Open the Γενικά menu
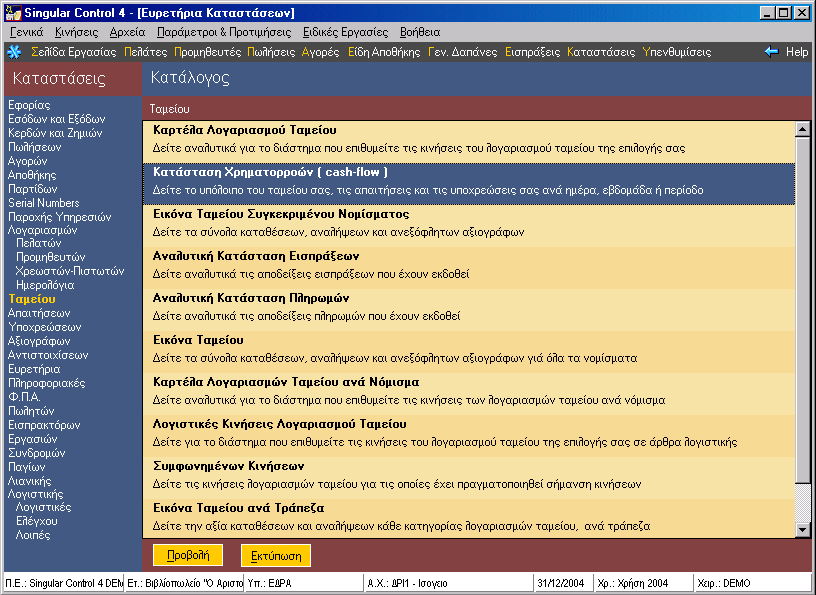816x595 pixels. click(x=27, y=32)
